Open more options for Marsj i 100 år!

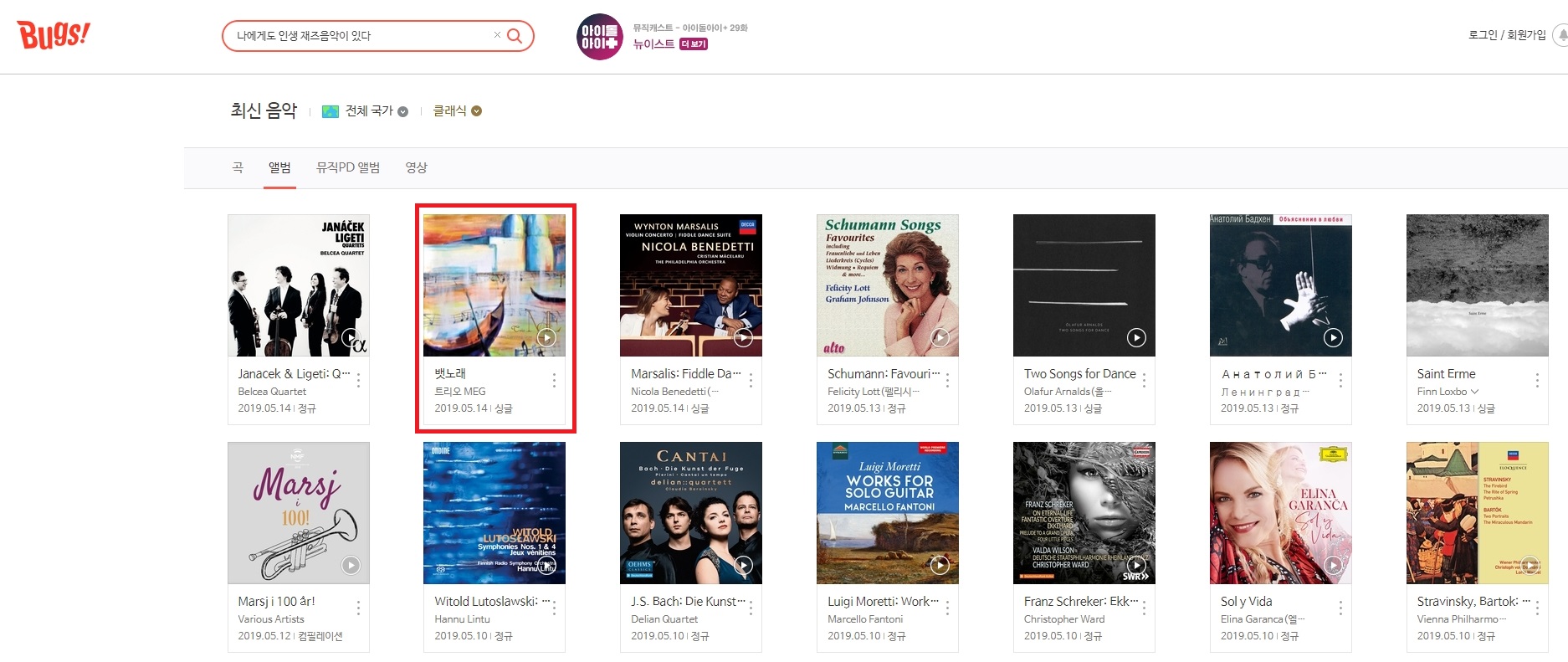[358, 608]
